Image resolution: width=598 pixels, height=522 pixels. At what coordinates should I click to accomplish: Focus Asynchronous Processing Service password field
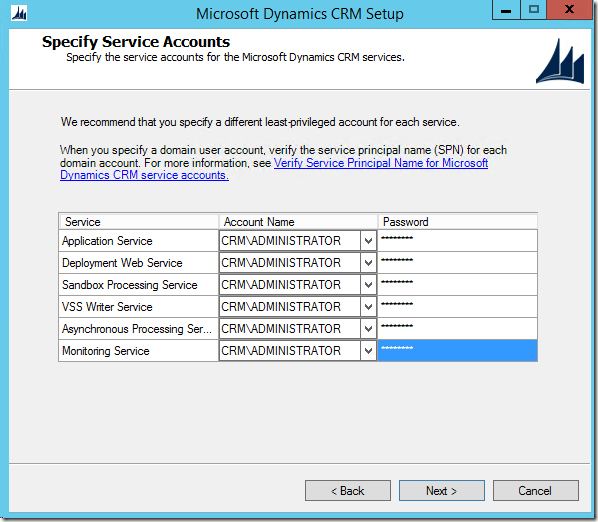[457, 329]
